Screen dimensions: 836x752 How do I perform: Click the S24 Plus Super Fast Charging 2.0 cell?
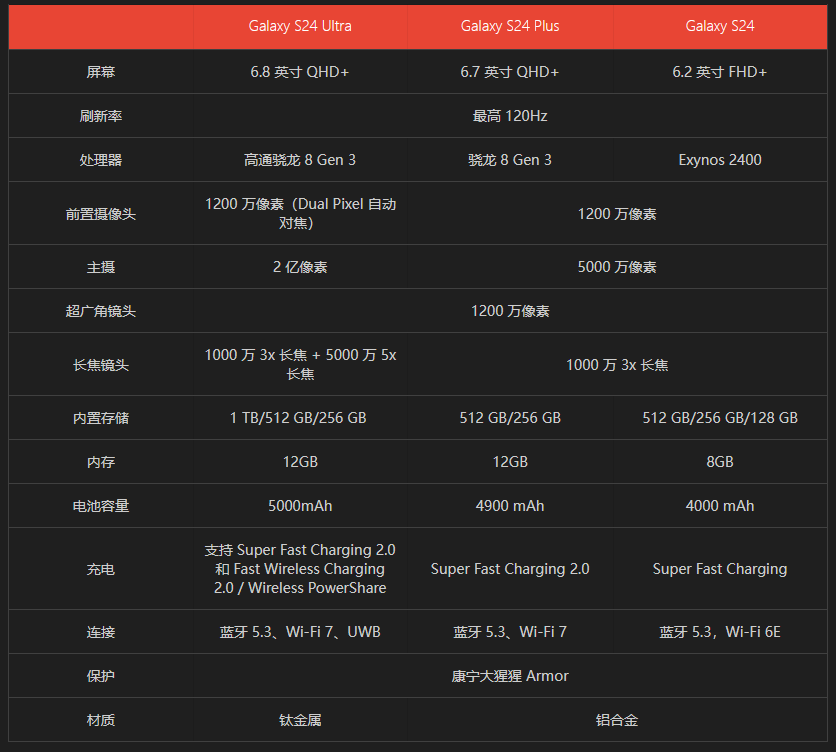[x=510, y=569]
